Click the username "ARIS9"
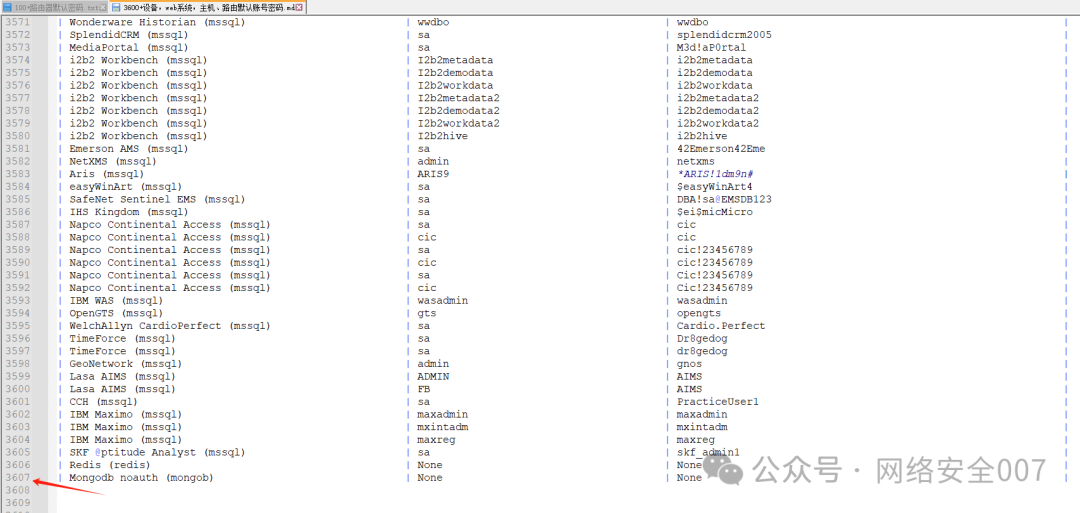The width and height of the screenshot is (1080, 513). tap(433, 174)
